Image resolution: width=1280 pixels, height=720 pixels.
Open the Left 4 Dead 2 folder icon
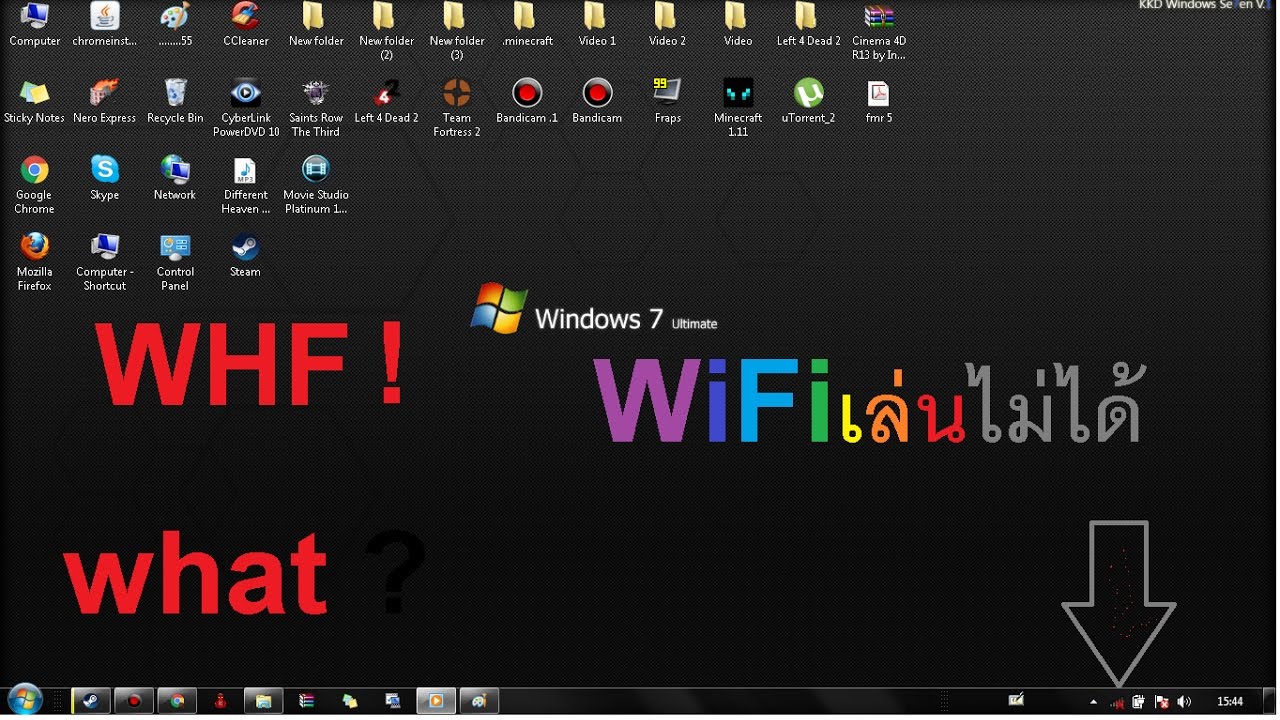[808, 26]
